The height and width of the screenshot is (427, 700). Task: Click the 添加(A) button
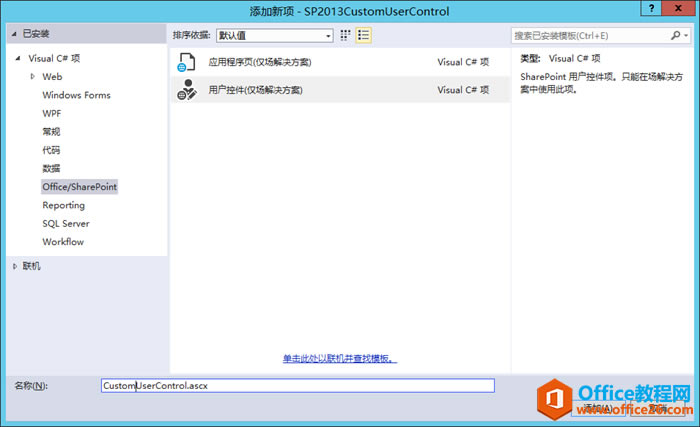point(599,408)
